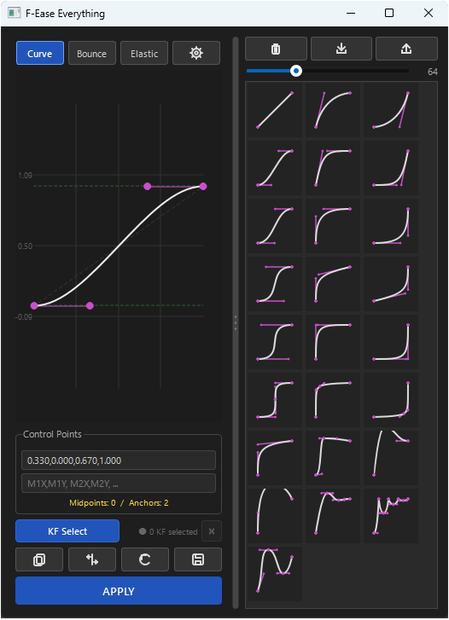Click the save preset floppy disk icon

coord(198,560)
